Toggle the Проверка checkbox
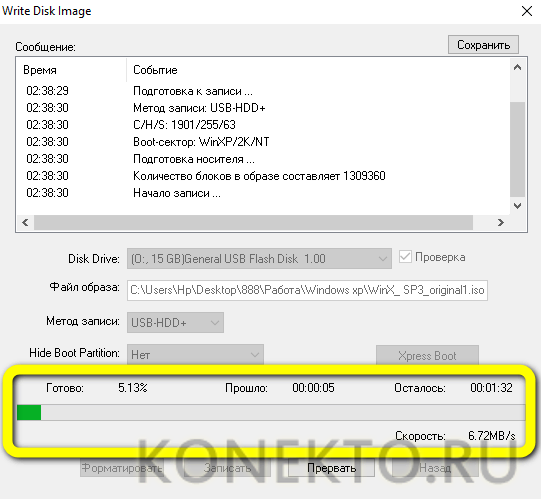The height and width of the screenshot is (499, 541). (x=405, y=257)
